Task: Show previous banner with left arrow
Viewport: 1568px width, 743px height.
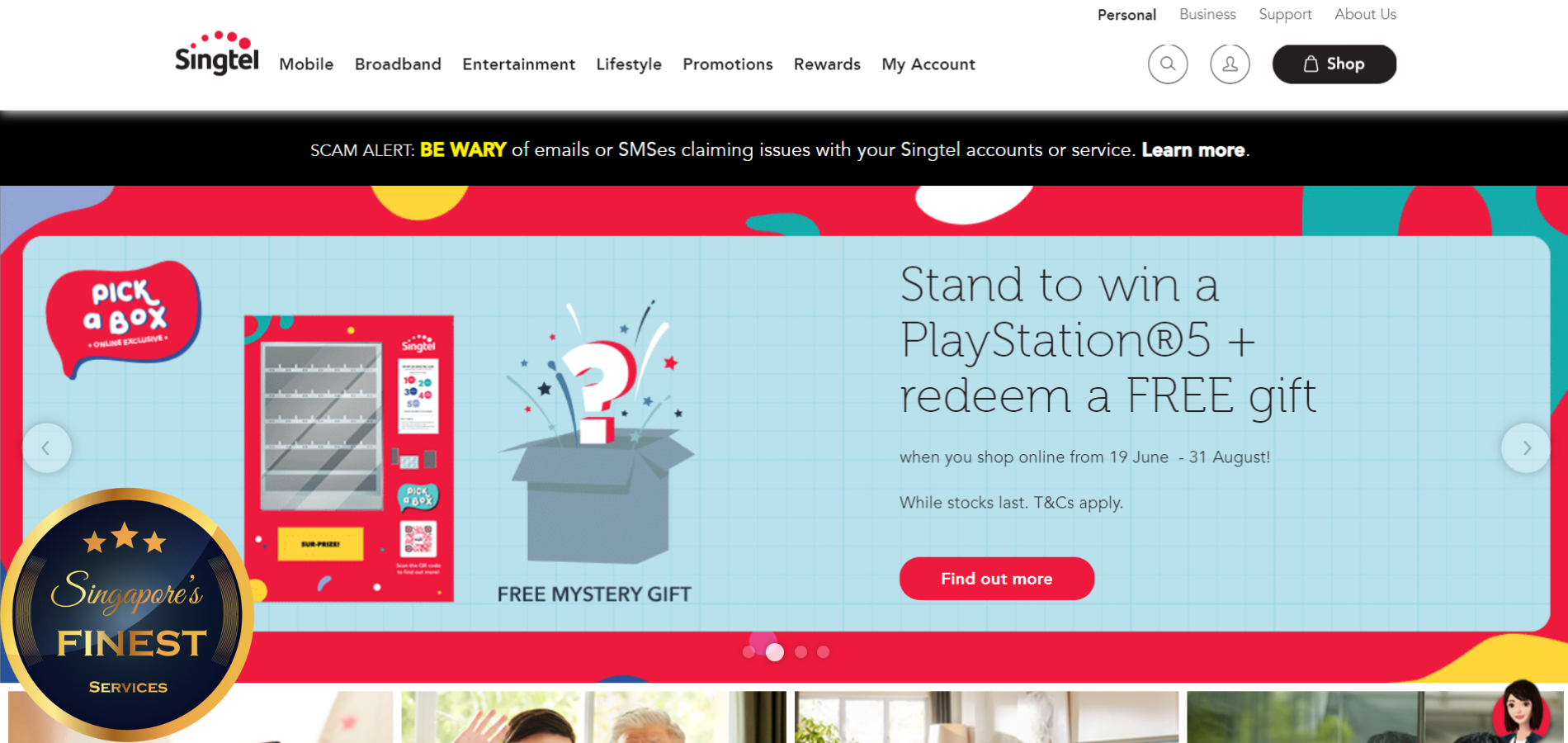Action: (x=46, y=448)
